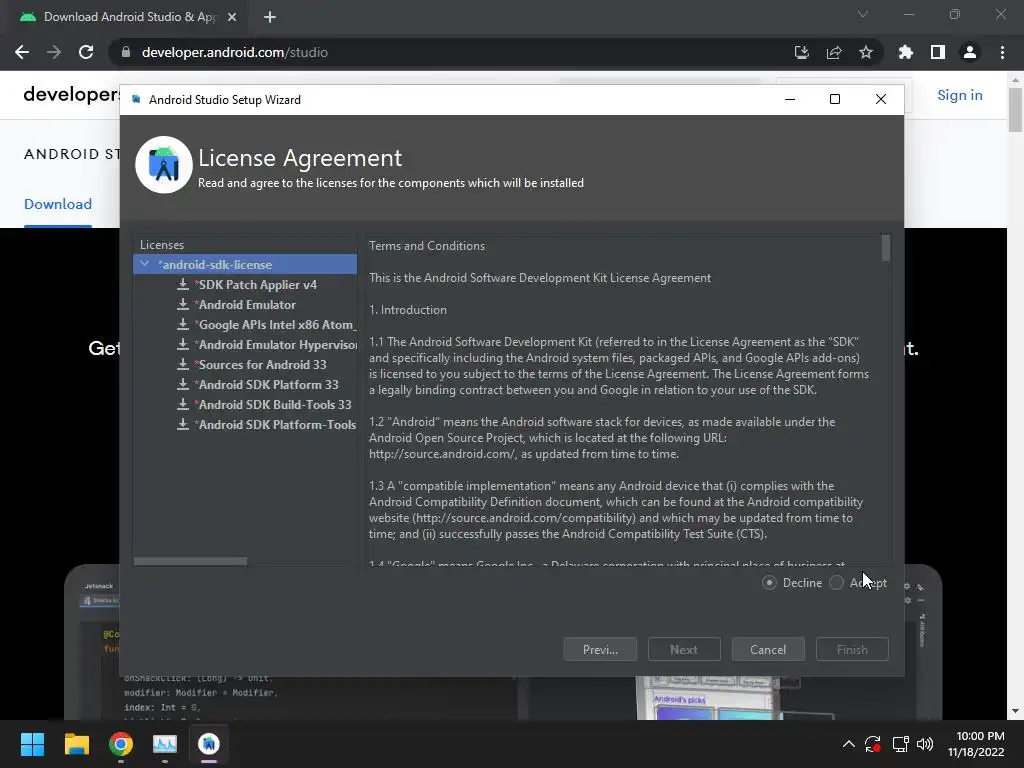Click download icon beside Android Emulator Hypervisor

click(x=183, y=345)
